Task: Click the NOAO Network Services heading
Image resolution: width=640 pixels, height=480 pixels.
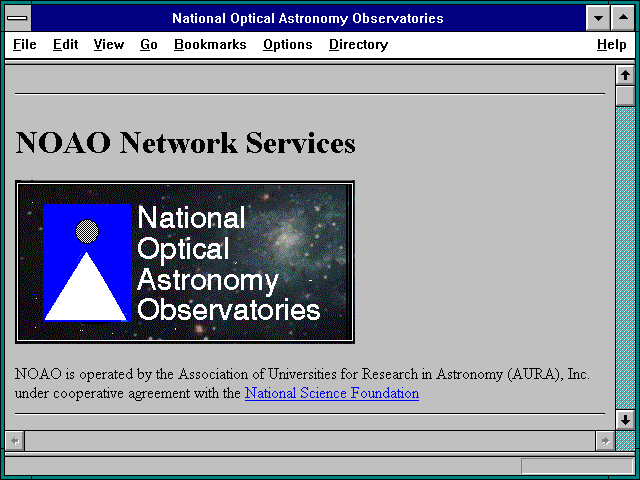Action: [185, 143]
